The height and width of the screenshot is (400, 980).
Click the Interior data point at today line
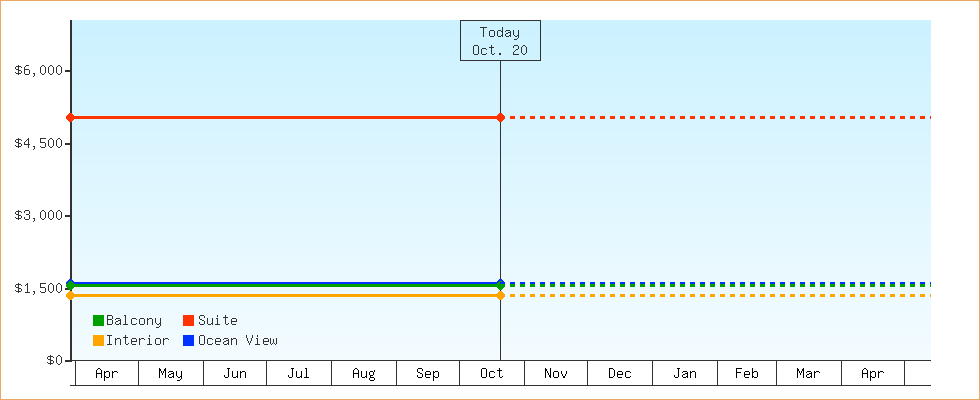[500, 295]
